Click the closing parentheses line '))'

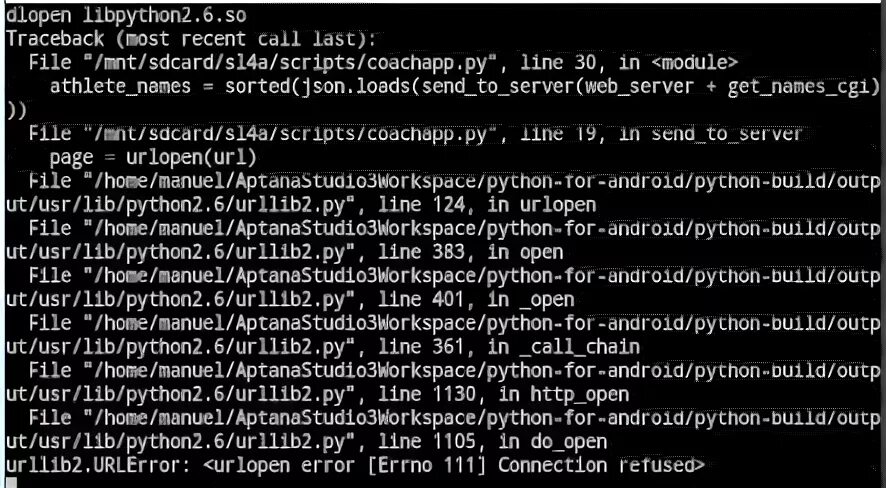point(16,111)
